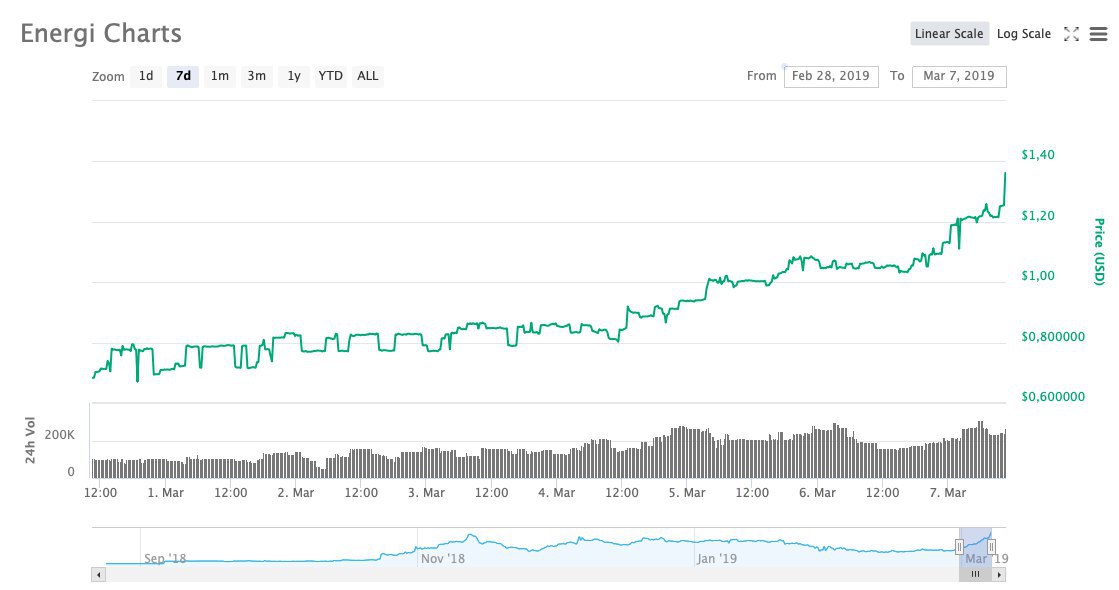The image size is (1119, 590).
Task: Click the 2. Mar date label
Action: click(296, 492)
